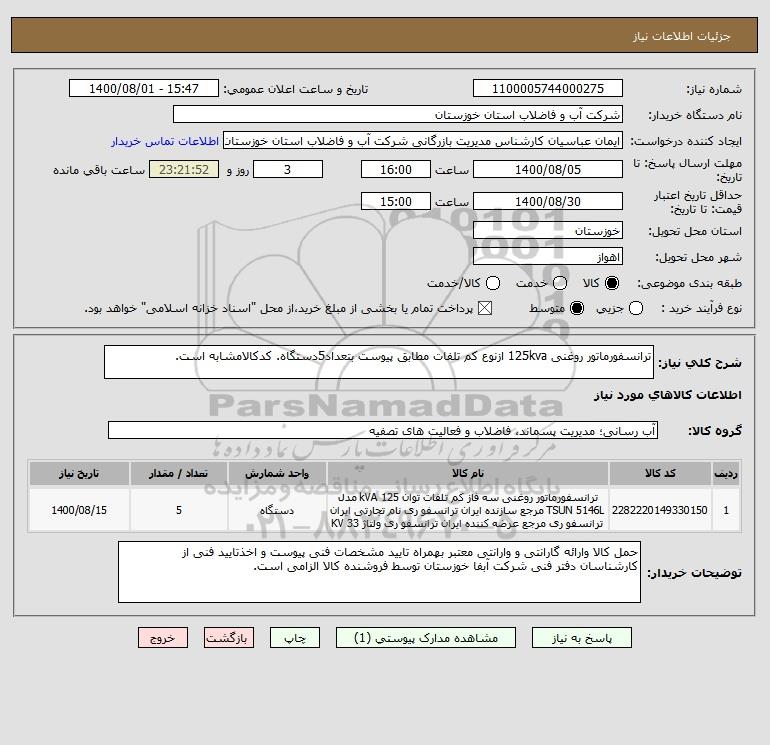Click the response deadline time 16:00
The image size is (770, 745).
pyautogui.click(x=396, y=169)
